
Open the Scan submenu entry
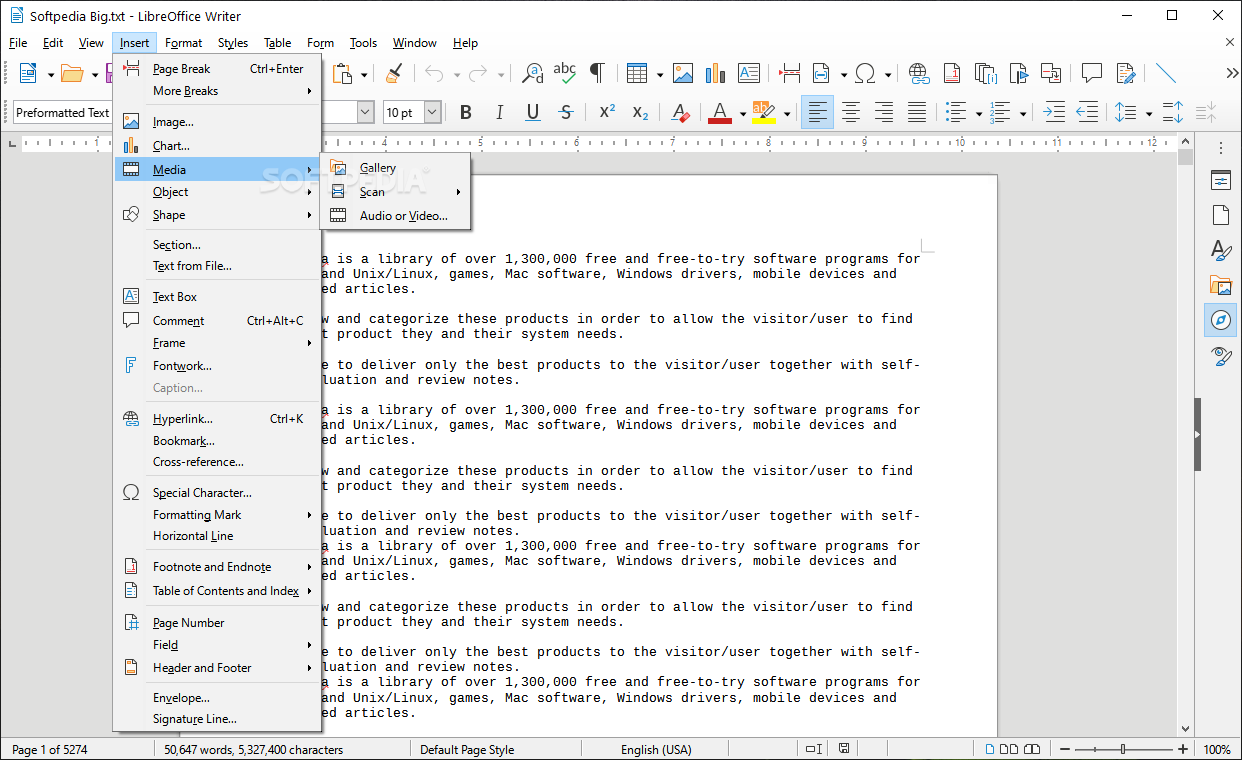pyautogui.click(x=394, y=192)
